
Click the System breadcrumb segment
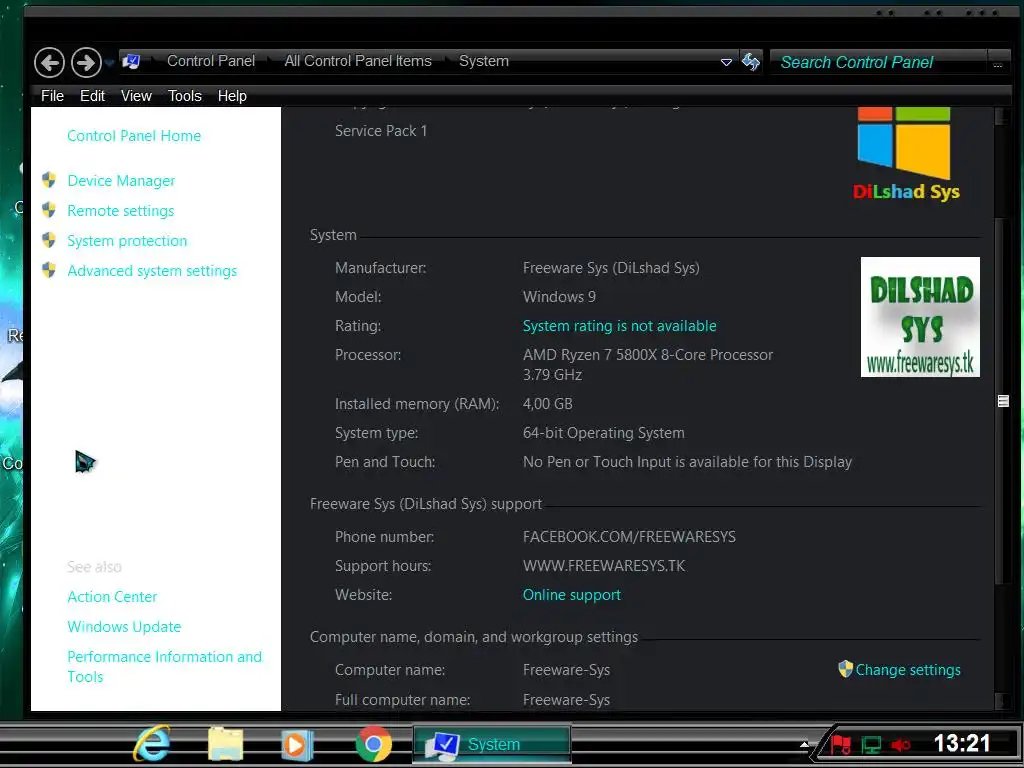pyautogui.click(x=483, y=61)
